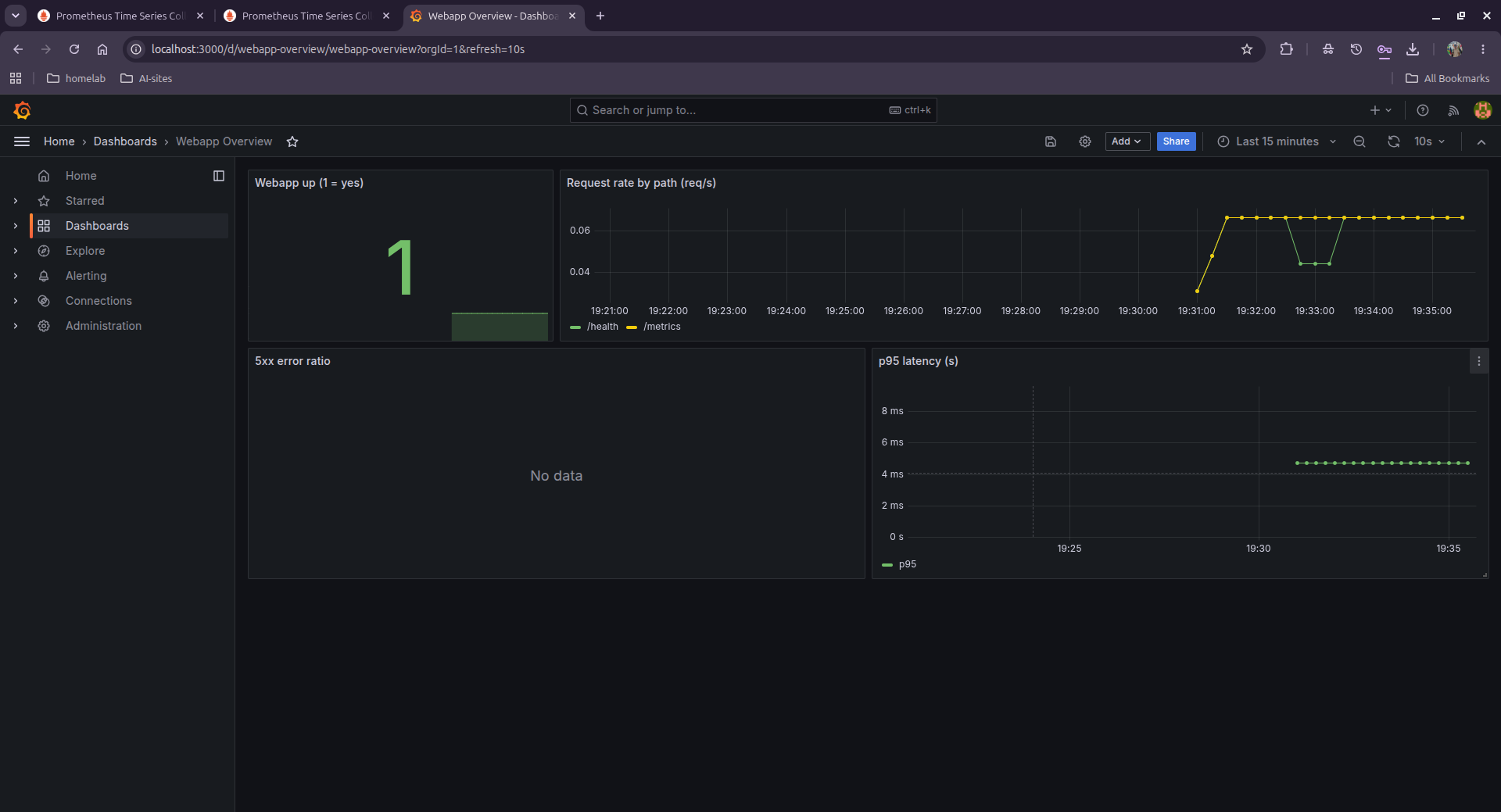Open Home in the sidebar

pyautogui.click(x=81, y=176)
